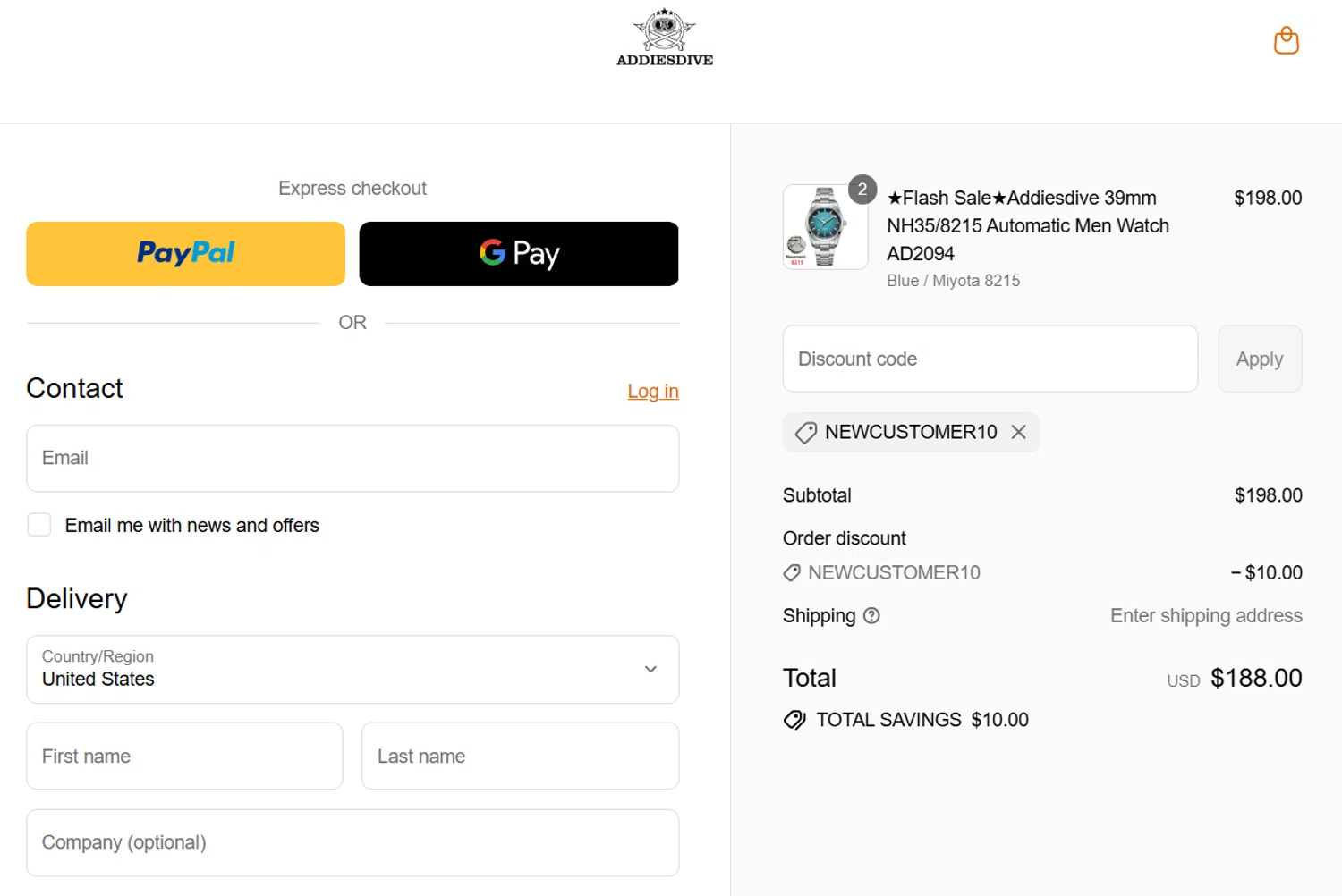Remove the NEWCUSTOMER10 discount tag
1342x896 pixels.
click(x=1018, y=432)
